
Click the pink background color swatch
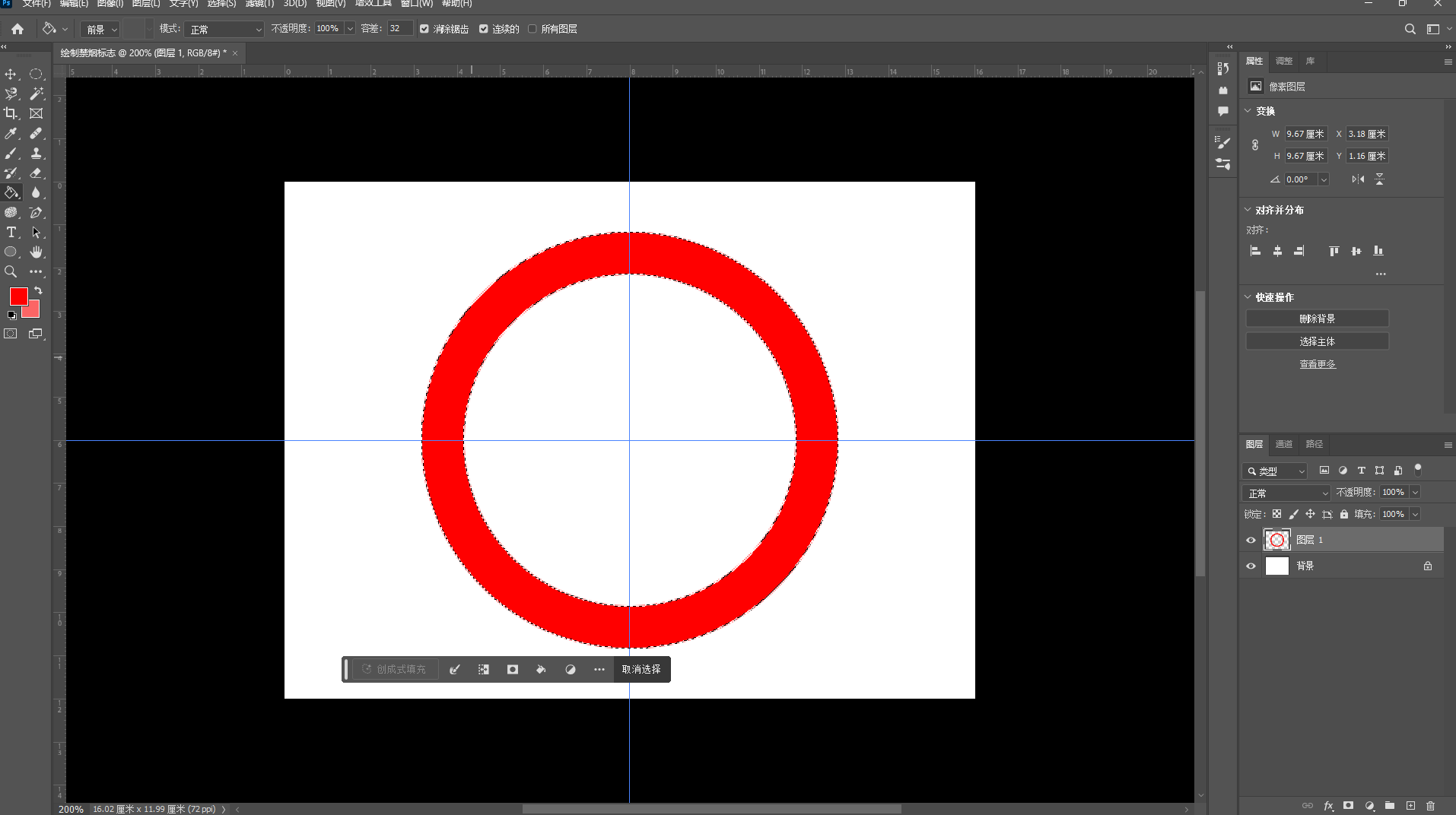click(x=33, y=310)
